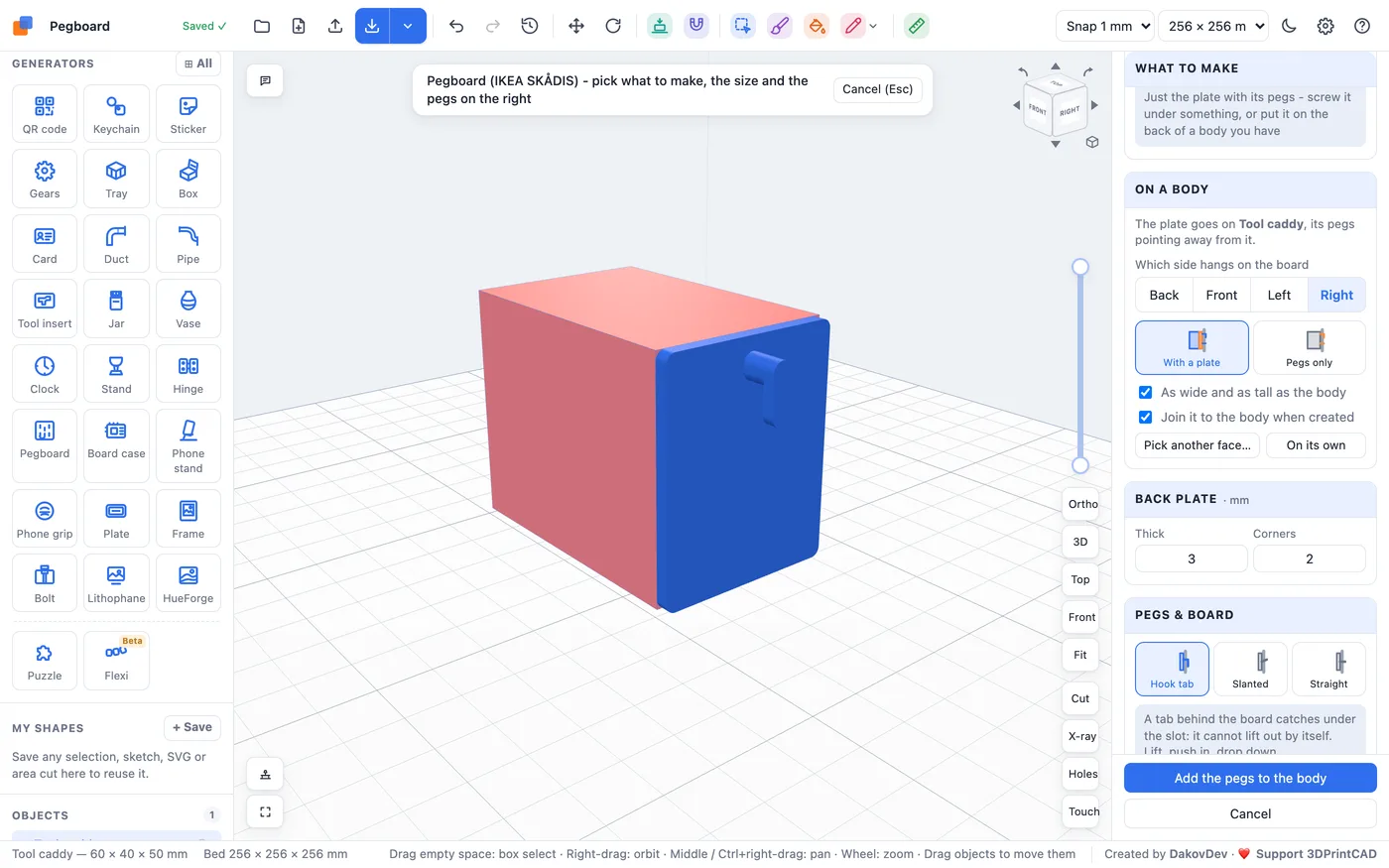
Task: Select the move tool in toolbar
Action: coord(576,26)
